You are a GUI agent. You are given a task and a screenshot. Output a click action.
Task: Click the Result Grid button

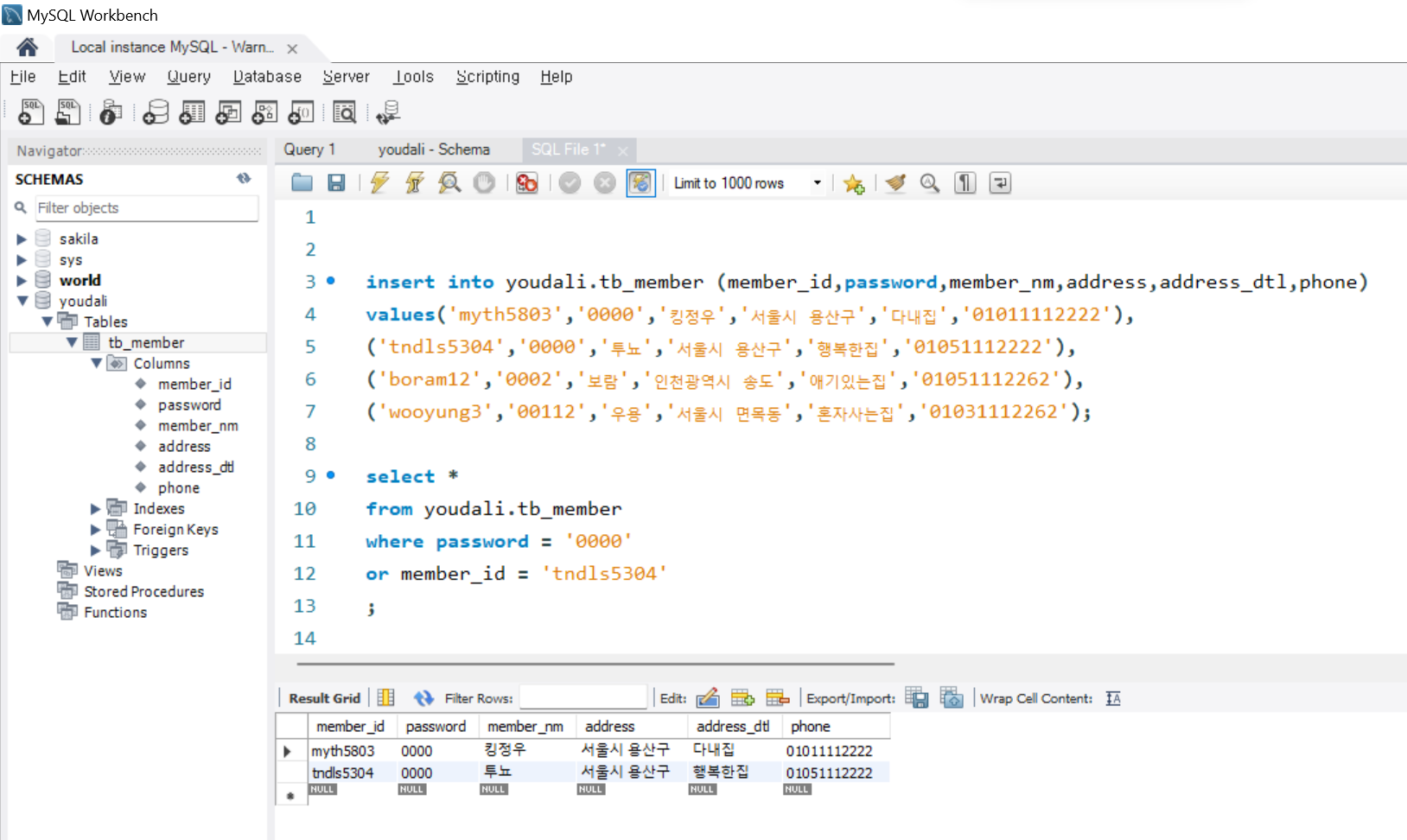click(324, 698)
